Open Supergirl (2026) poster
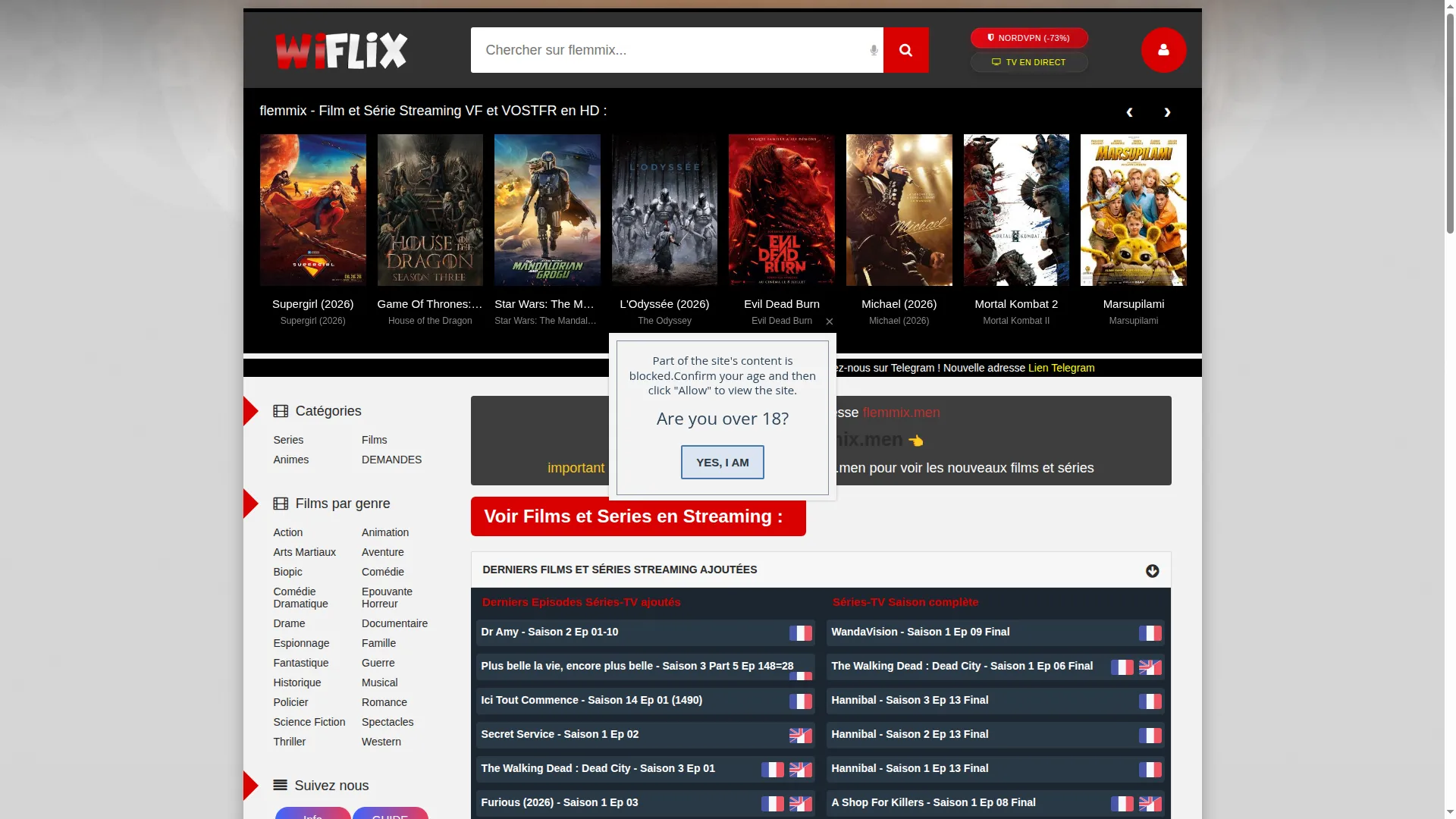 pyautogui.click(x=312, y=210)
